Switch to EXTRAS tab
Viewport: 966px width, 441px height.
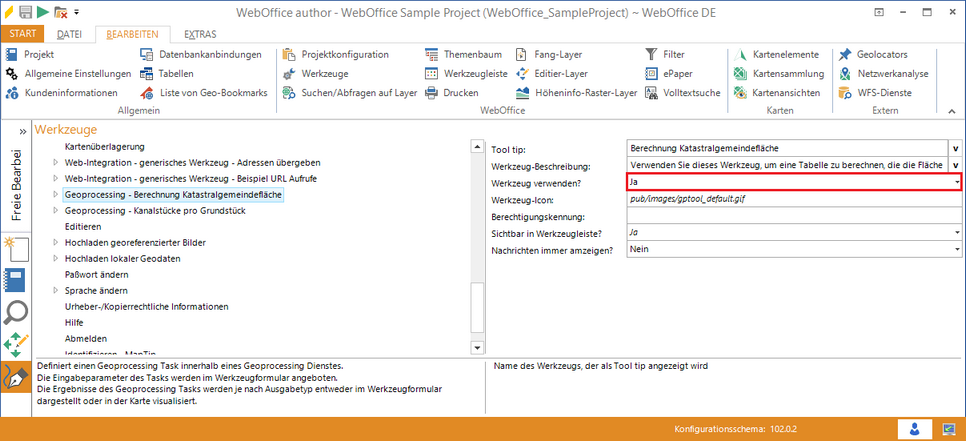pos(200,34)
